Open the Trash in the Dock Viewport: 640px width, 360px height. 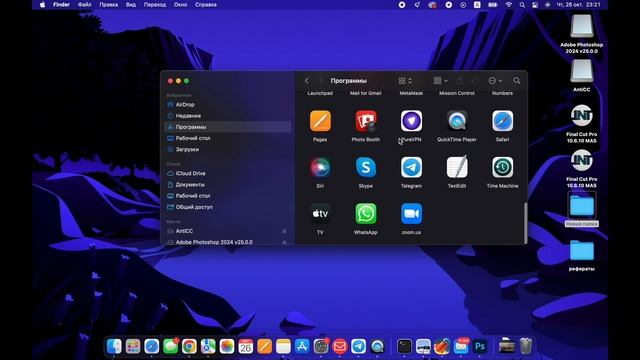(x=526, y=347)
